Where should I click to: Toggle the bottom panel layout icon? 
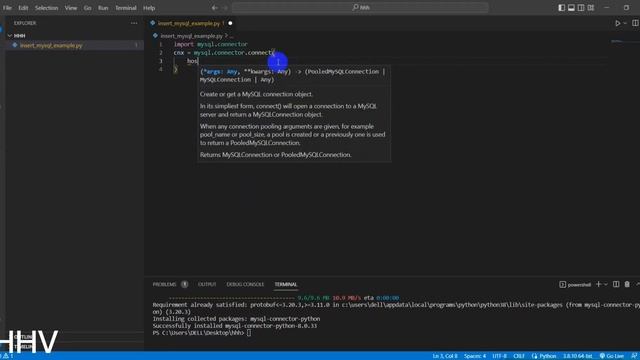pyautogui.click(x=571, y=7)
